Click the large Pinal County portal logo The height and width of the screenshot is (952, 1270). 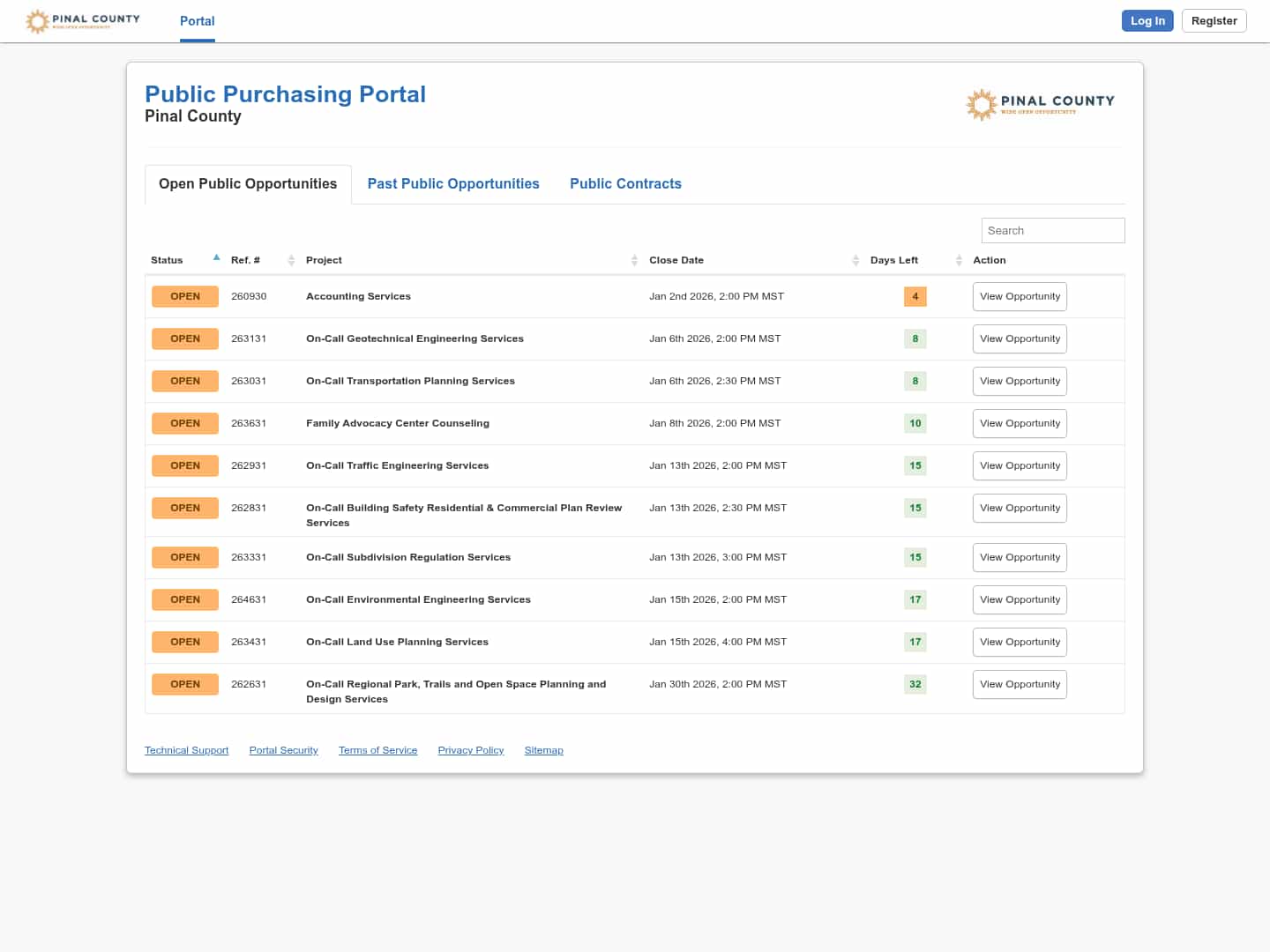(1040, 104)
